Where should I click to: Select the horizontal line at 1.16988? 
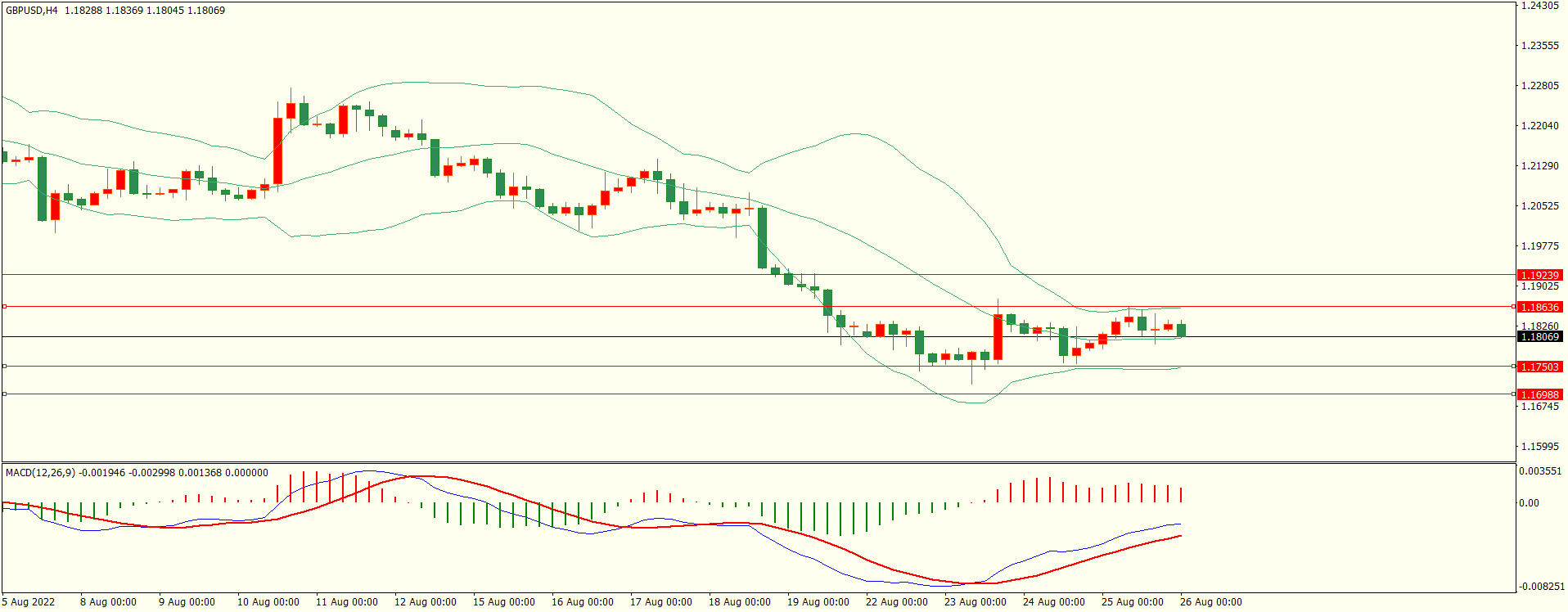(759, 394)
